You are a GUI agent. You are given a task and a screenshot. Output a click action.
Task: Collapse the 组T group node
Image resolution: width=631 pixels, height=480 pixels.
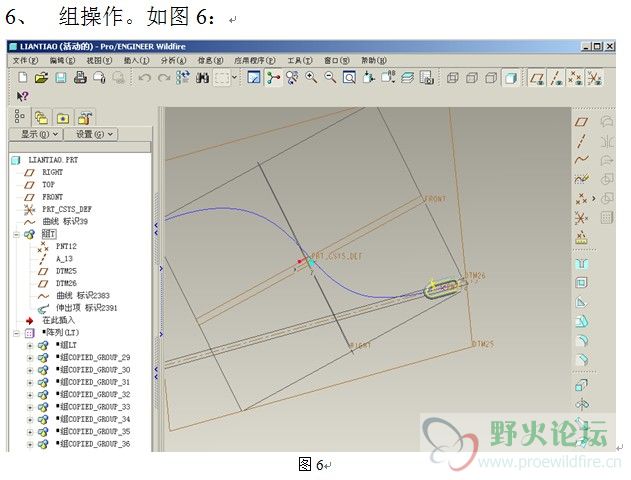[x=16, y=234]
